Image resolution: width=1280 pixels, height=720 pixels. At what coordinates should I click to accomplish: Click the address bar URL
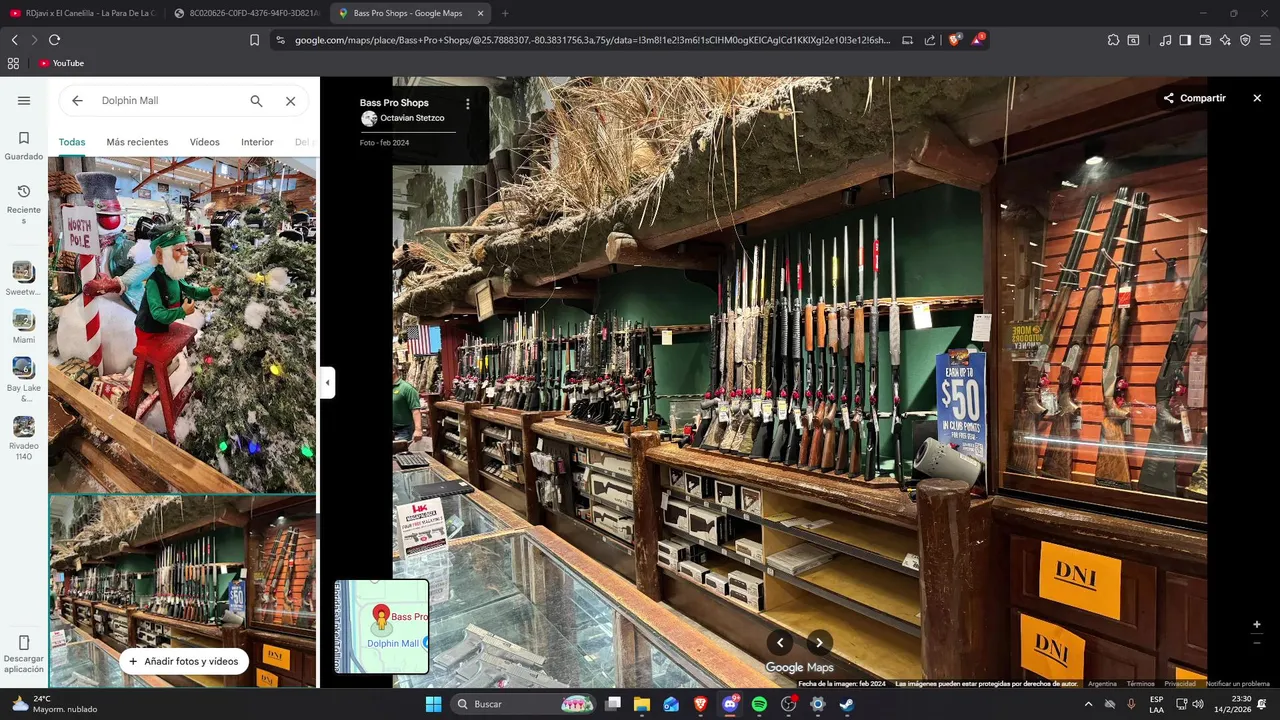[x=592, y=40]
